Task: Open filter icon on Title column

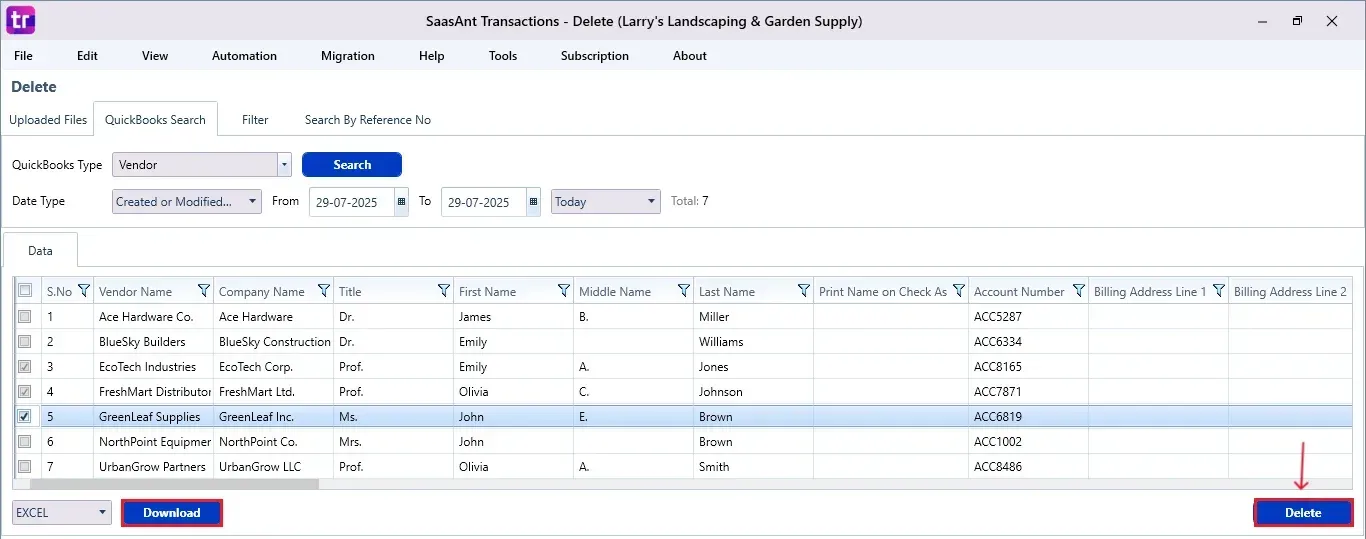Action: point(444,291)
